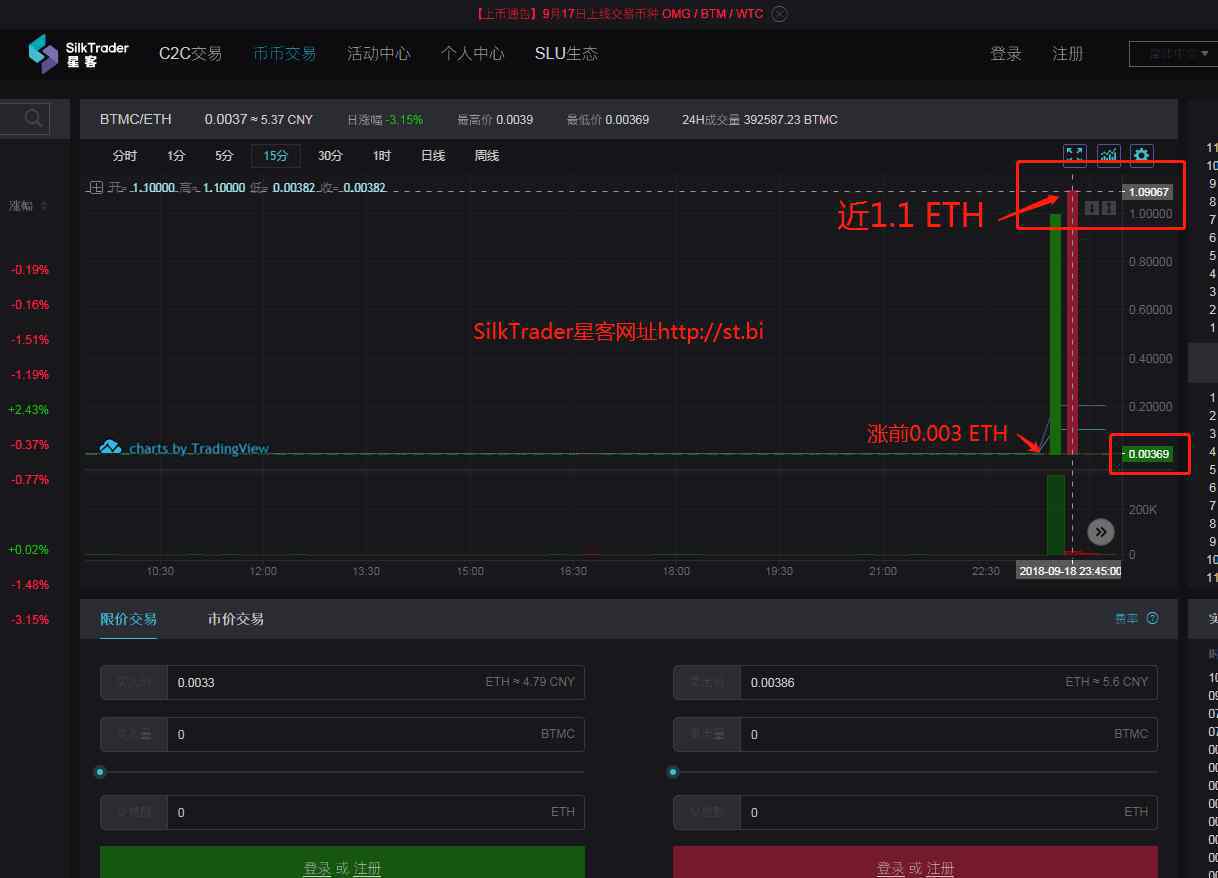Switch chart to 日线 interval

point(433,156)
